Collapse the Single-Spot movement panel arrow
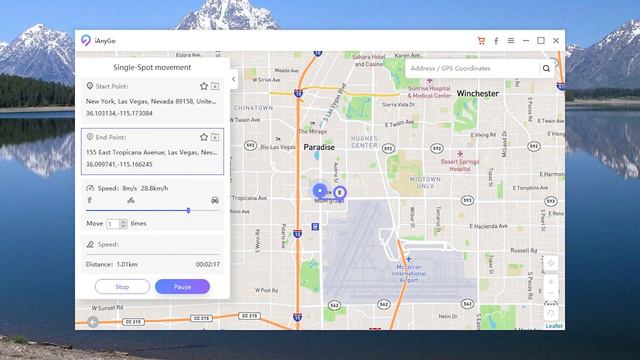The width and height of the screenshot is (640, 360). pyautogui.click(x=234, y=79)
